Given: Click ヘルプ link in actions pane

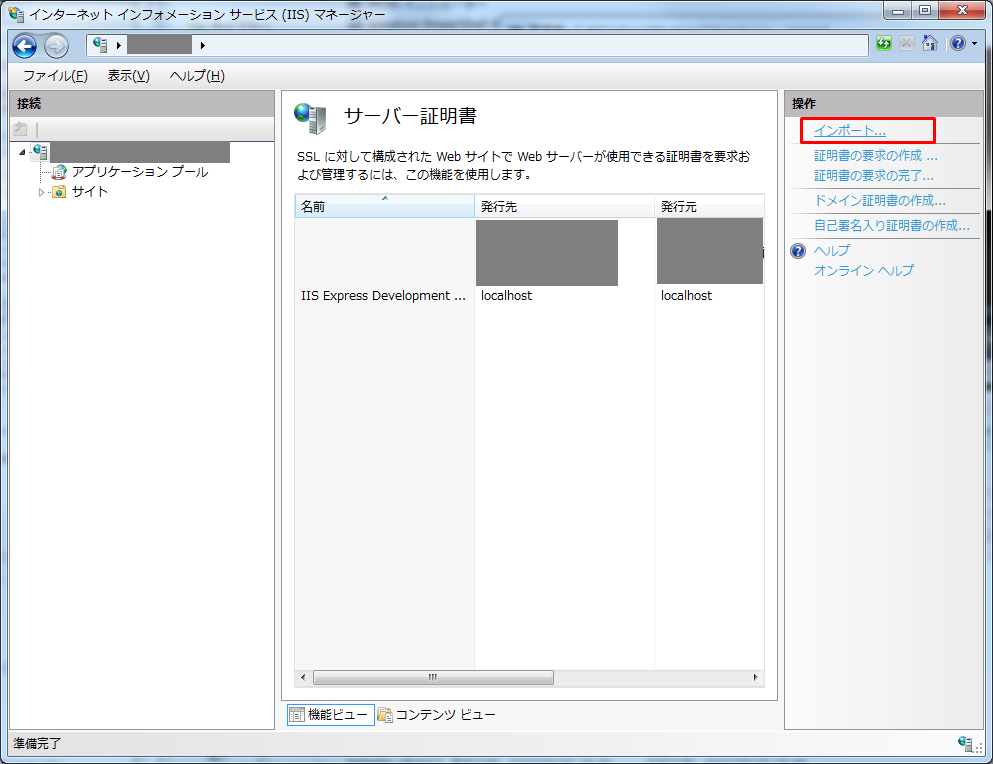Looking at the screenshot, I should pyautogui.click(x=832, y=251).
